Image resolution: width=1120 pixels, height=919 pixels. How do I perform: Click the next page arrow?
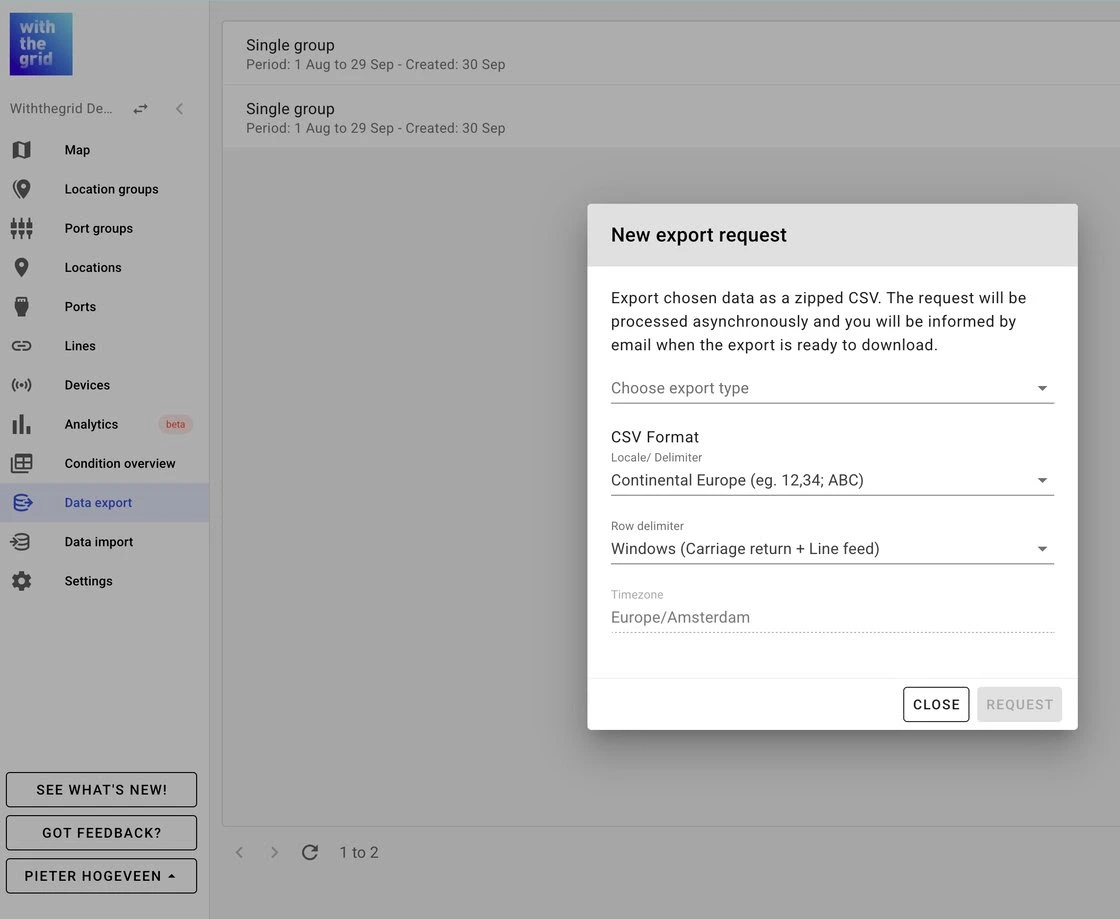click(274, 852)
